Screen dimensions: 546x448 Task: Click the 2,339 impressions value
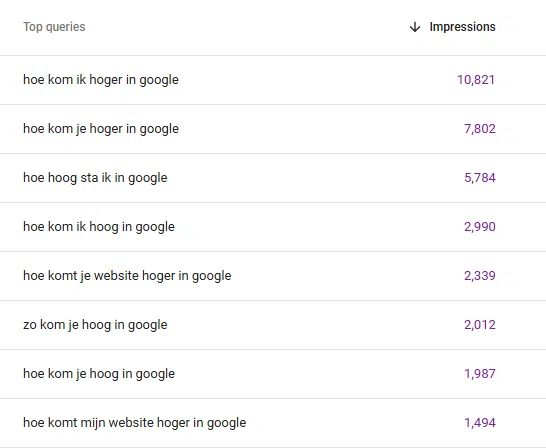(x=479, y=276)
